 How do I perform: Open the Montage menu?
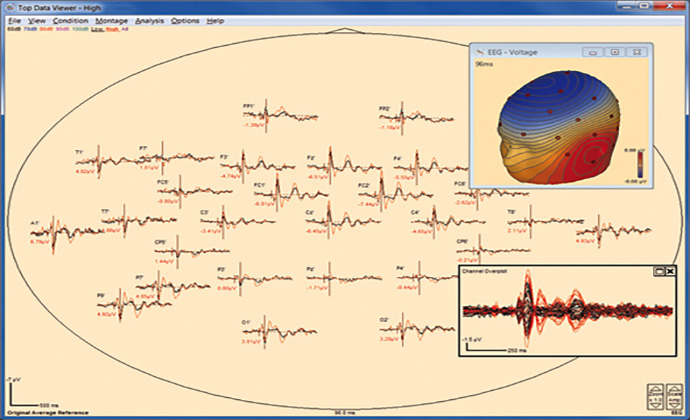tap(112, 20)
